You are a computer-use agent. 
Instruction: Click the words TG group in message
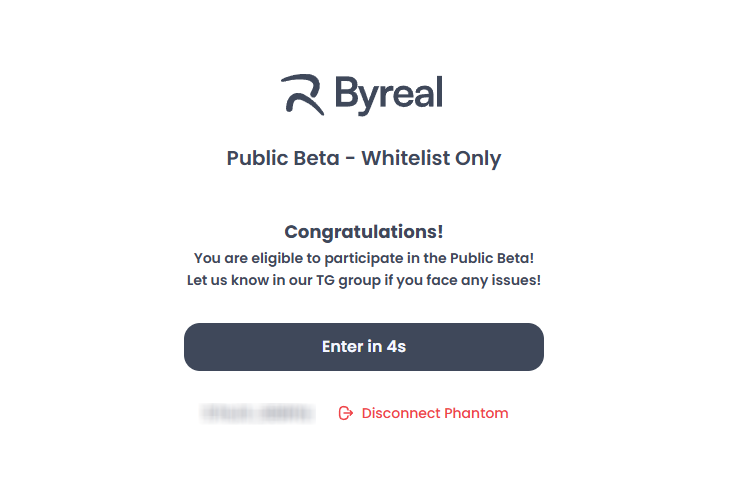coord(349,280)
